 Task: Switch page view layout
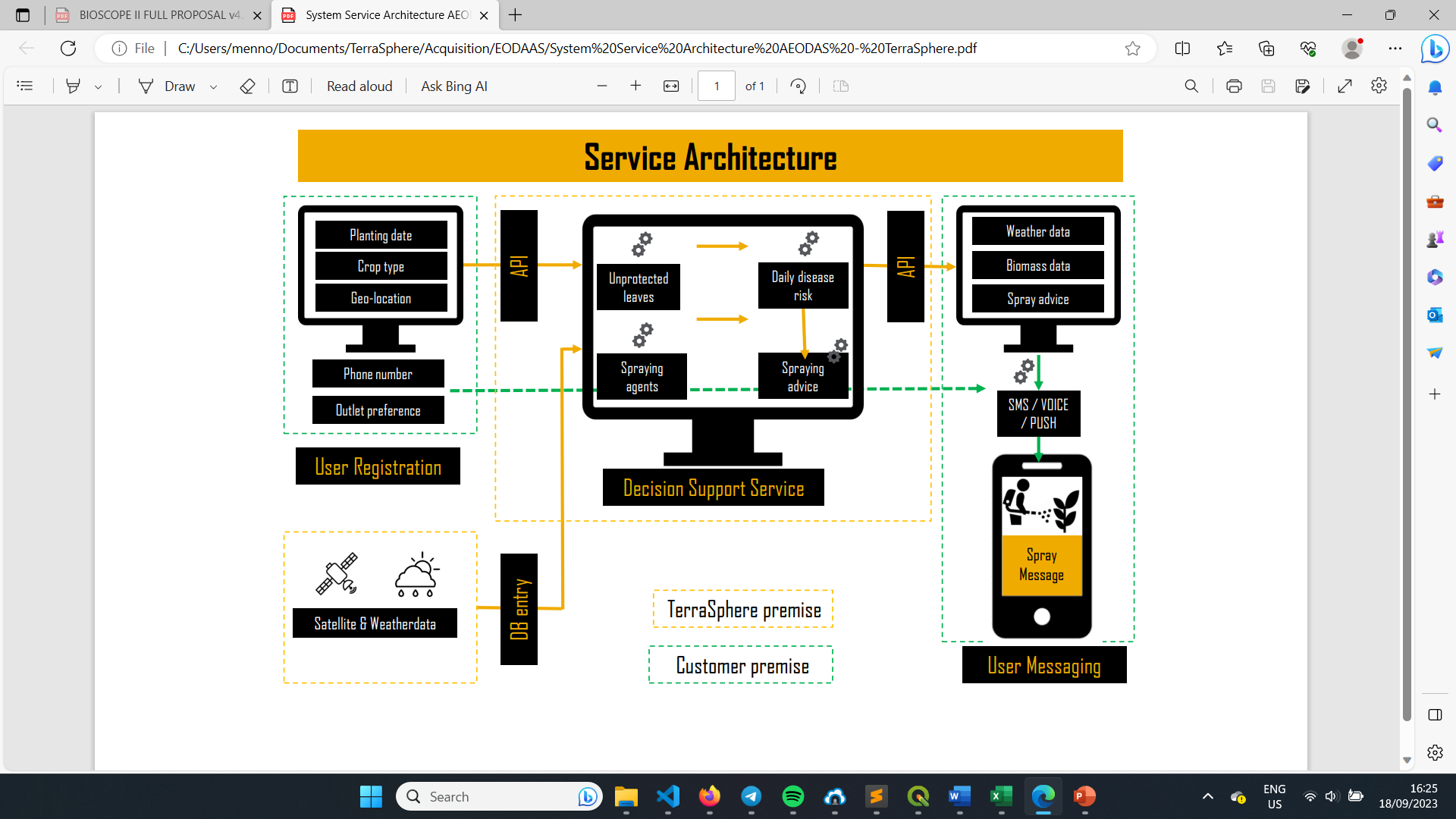point(840,86)
